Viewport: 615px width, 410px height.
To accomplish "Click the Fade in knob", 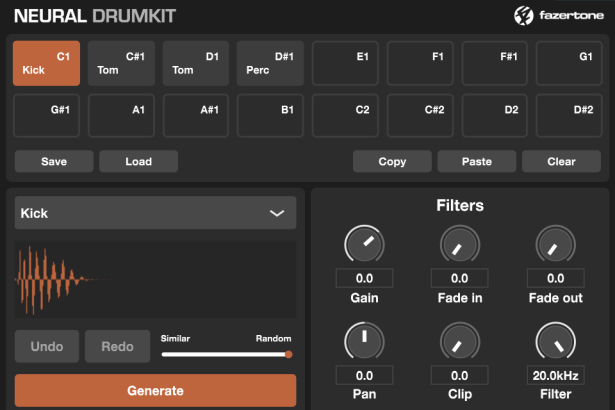I will pyautogui.click(x=459, y=245).
